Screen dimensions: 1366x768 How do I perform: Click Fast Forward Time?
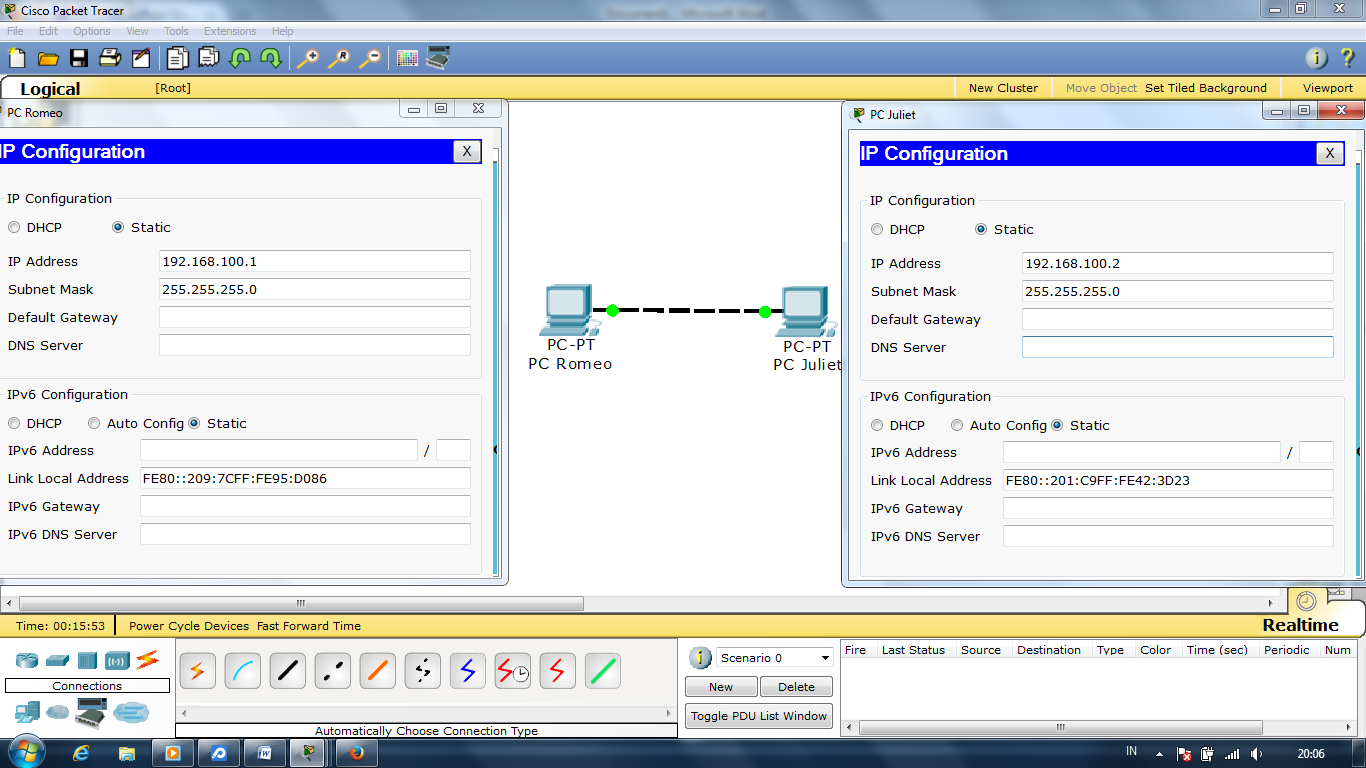(x=309, y=626)
